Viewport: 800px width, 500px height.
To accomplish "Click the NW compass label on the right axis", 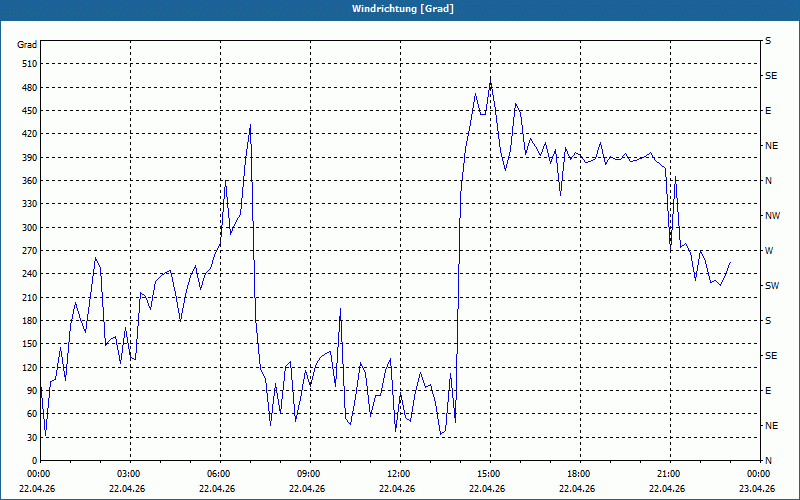I will pyautogui.click(x=772, y=216).
